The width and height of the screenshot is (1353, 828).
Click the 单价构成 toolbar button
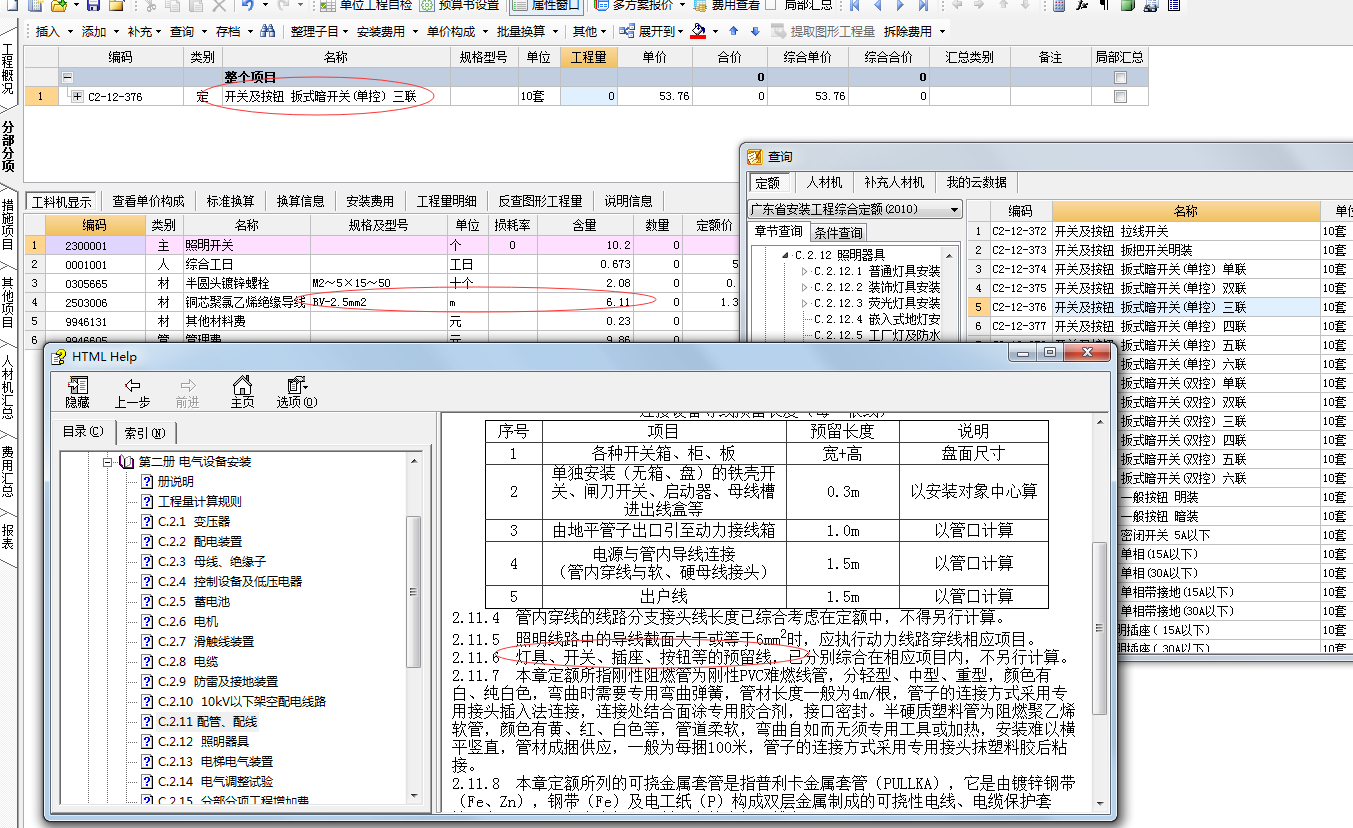coord(456,32)
